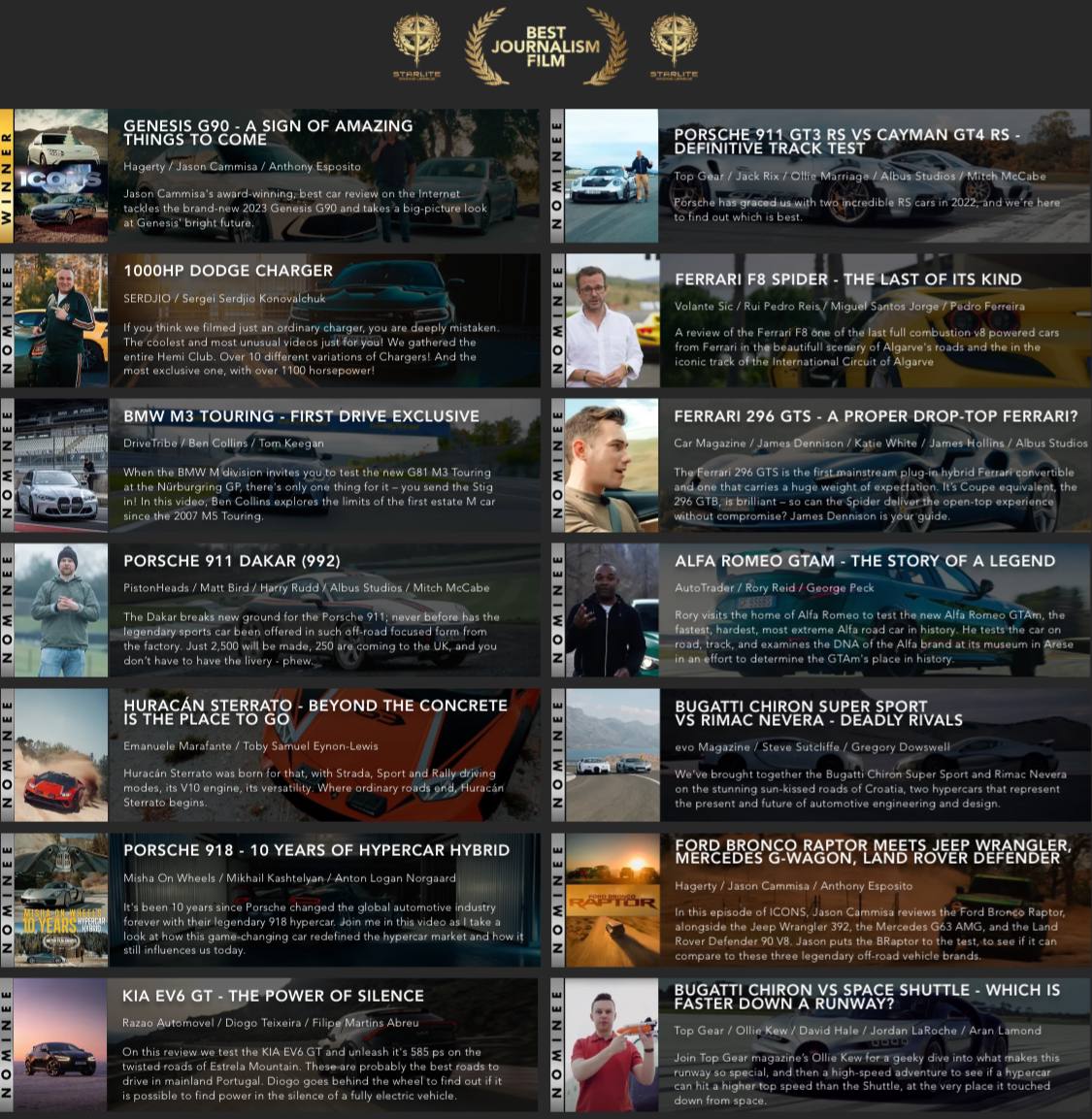Click NOMINEE label beside Ferrari F8 Spider
The image size is (1092, 1119).
click(557, 320)
